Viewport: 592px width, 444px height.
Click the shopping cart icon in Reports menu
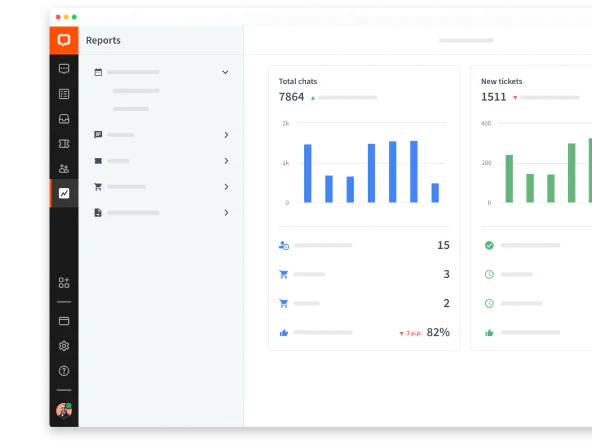tap(98, 187)
